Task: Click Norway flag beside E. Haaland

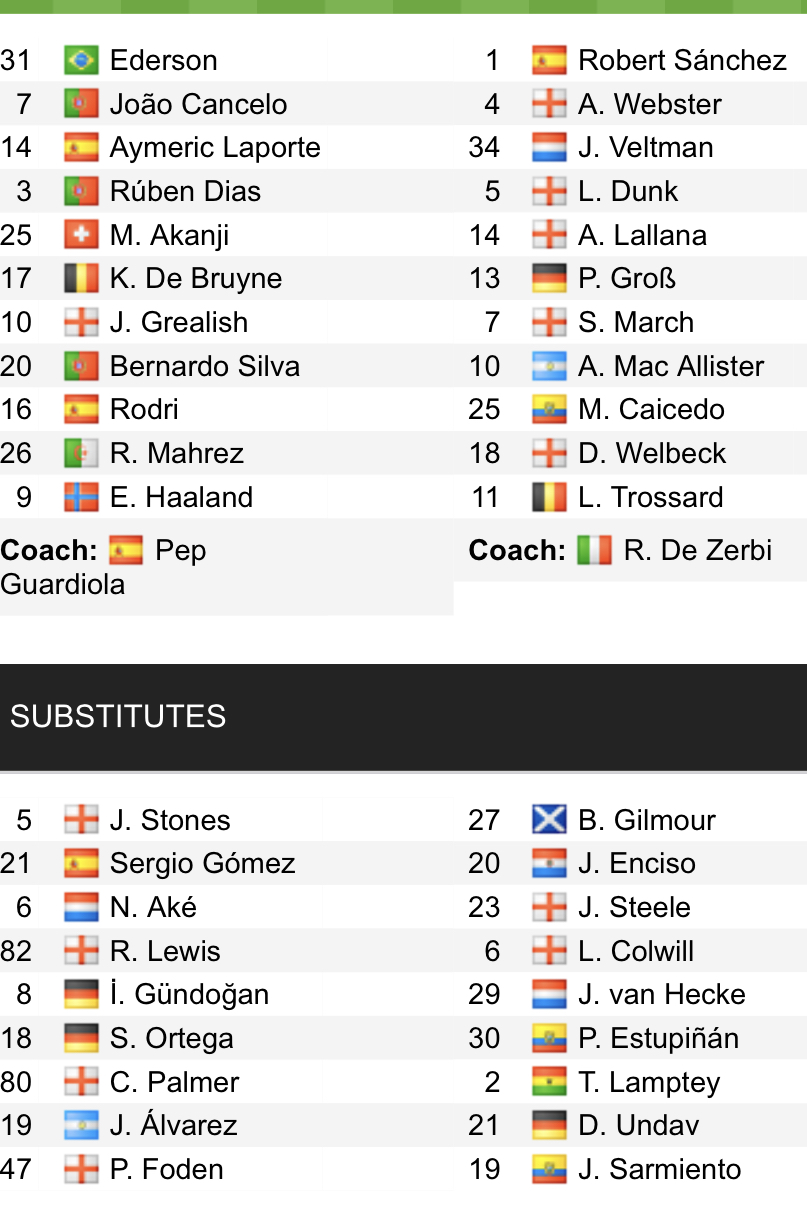Action: [81, 498]
